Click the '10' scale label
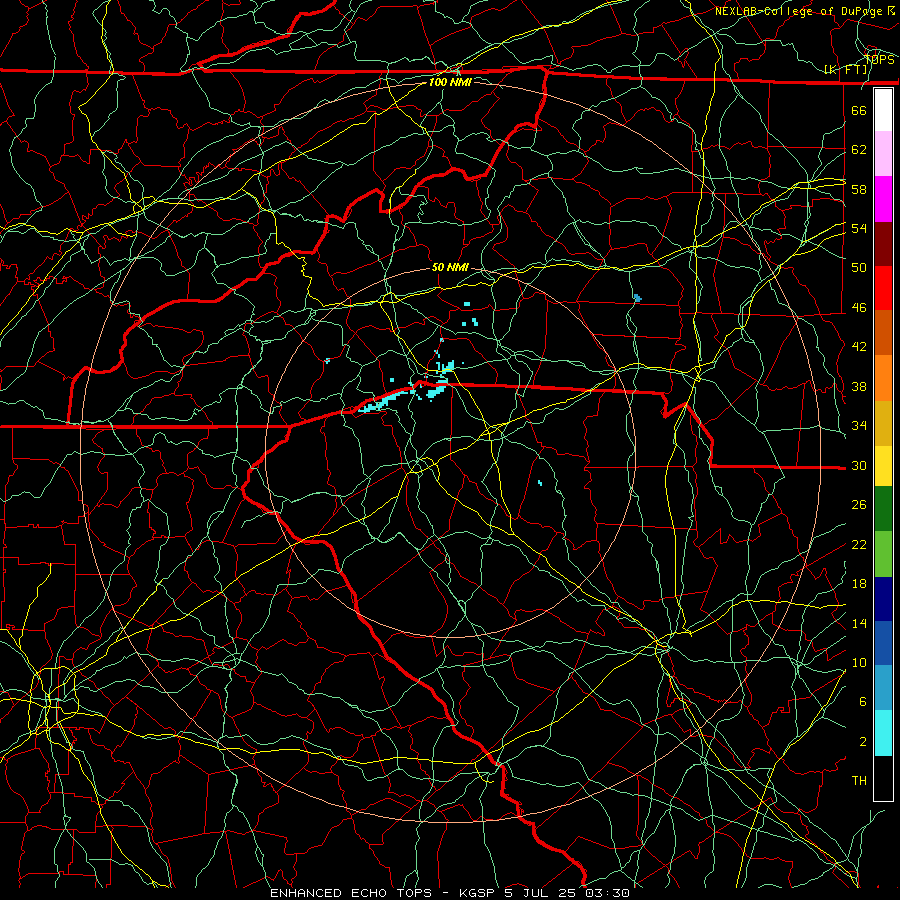Image resolution: width=900 pixels, height=900 pixels. (859, 663)
